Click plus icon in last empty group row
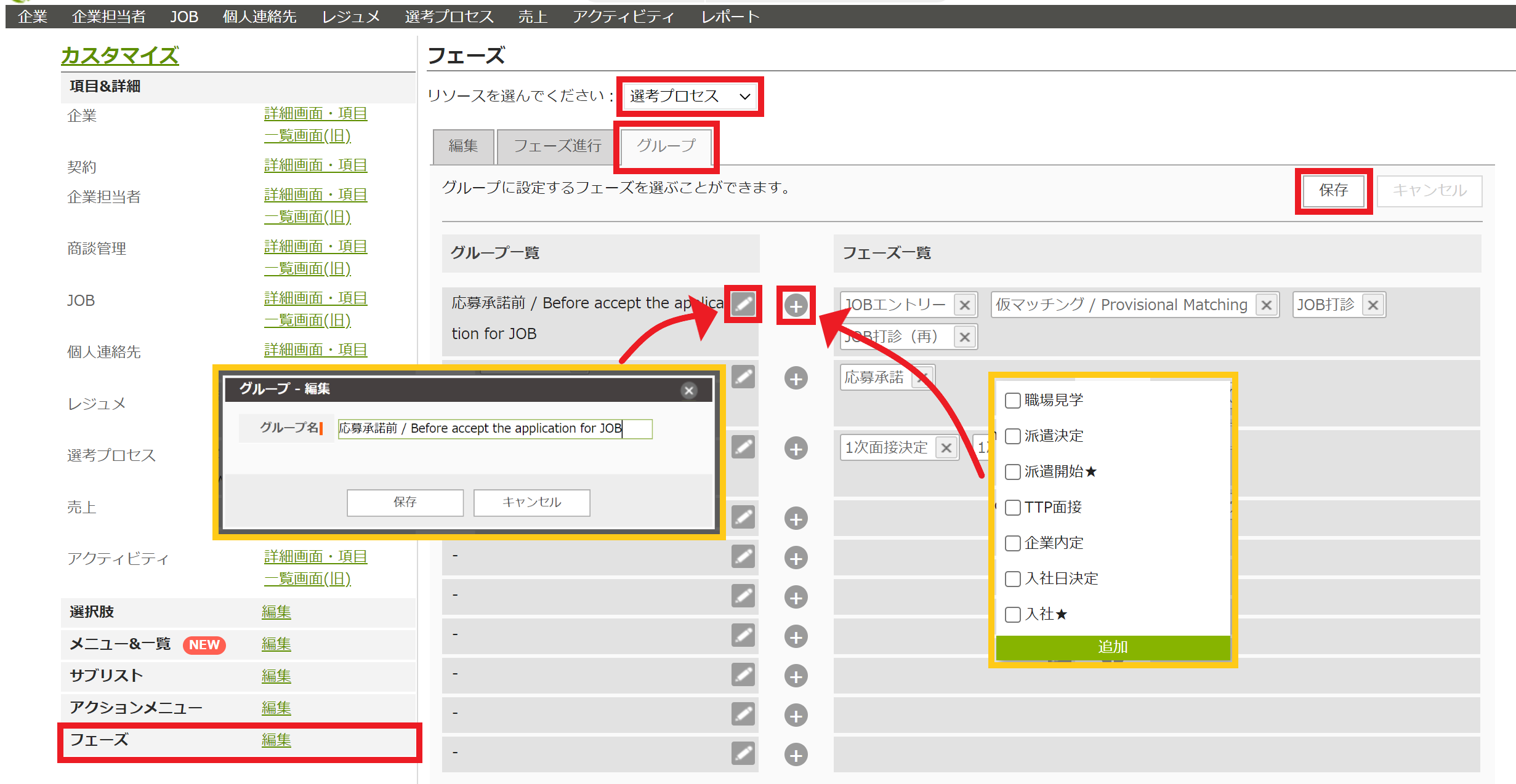Viewport: 1516px width, 784px height. coord(796,754)
